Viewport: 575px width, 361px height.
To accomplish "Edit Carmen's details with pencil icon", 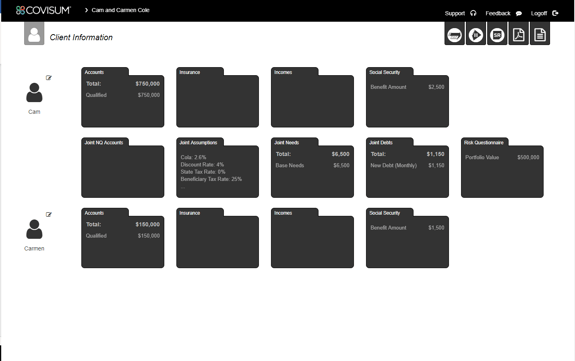I will [x=48, y=214].
